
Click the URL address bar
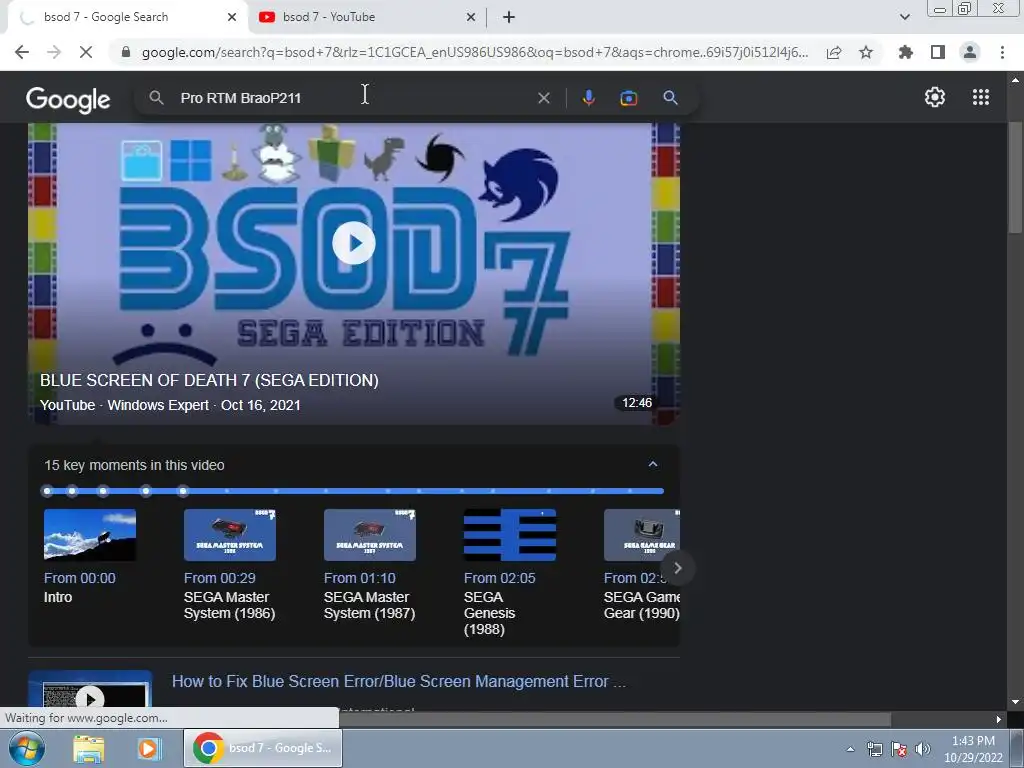pos(475,52)
